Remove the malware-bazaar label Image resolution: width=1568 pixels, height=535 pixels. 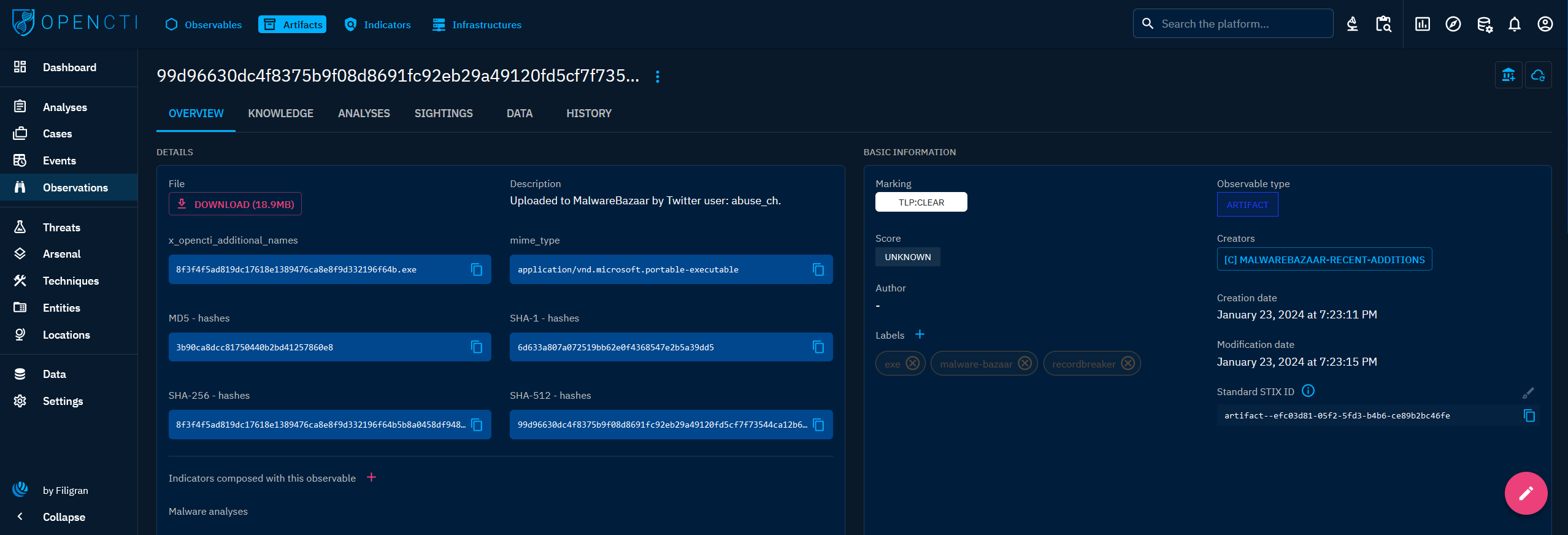pos(1024,364)
